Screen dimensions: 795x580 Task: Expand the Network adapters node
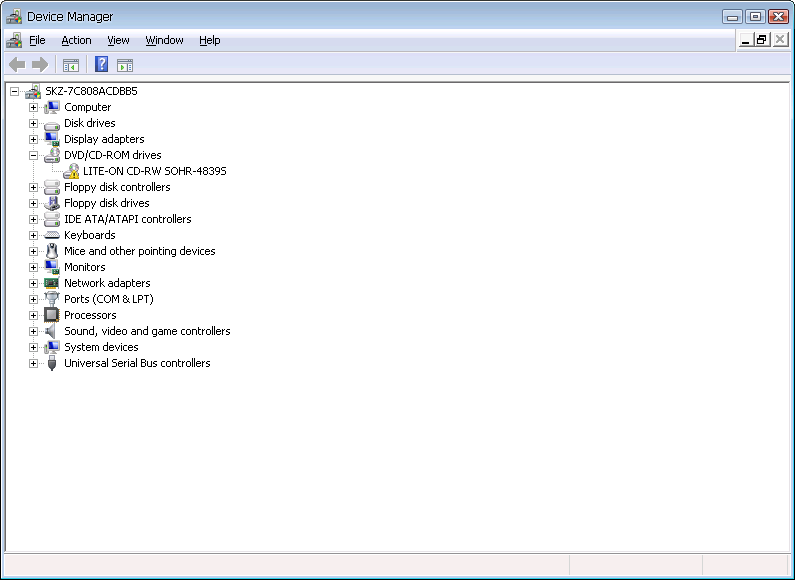33,283
